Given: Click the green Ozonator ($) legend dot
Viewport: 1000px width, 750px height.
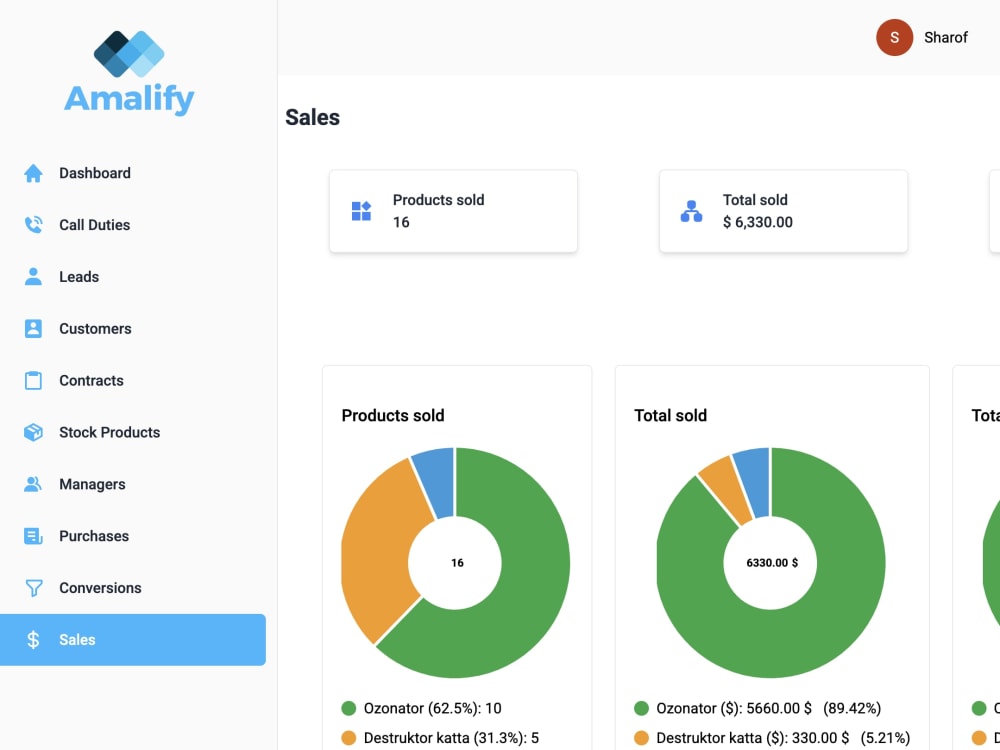Looking at the screenshot, I should coord(641,708).
